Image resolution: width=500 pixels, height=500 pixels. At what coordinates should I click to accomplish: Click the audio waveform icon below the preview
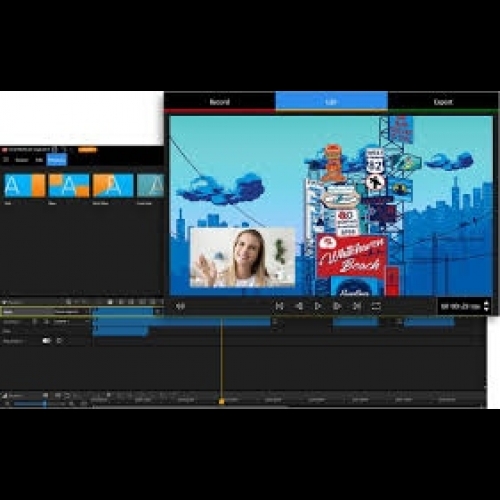pos(180,306)
